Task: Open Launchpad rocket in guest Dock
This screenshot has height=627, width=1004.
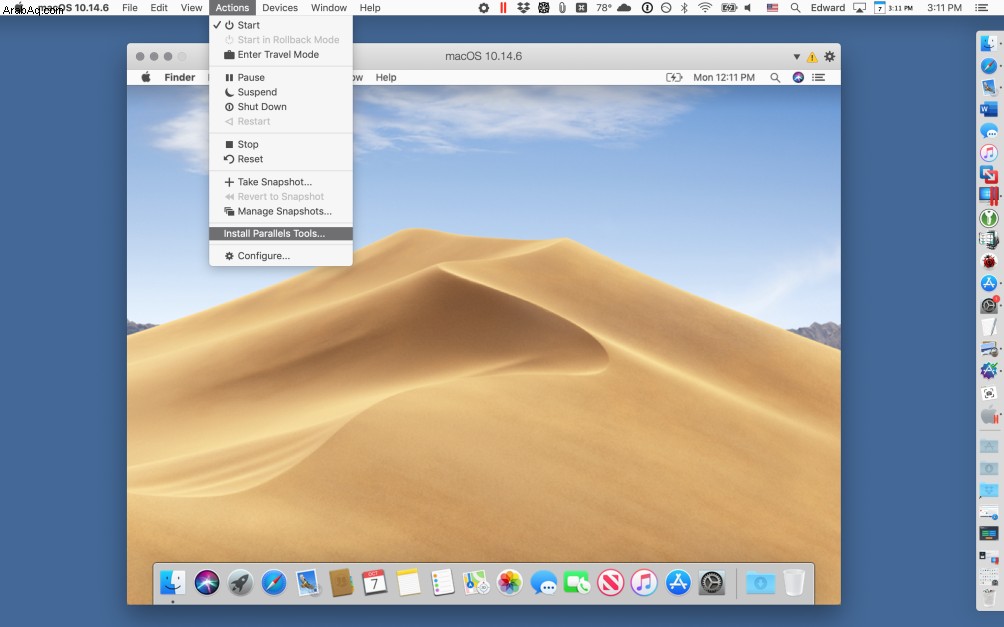Action: tap(240, 583)
